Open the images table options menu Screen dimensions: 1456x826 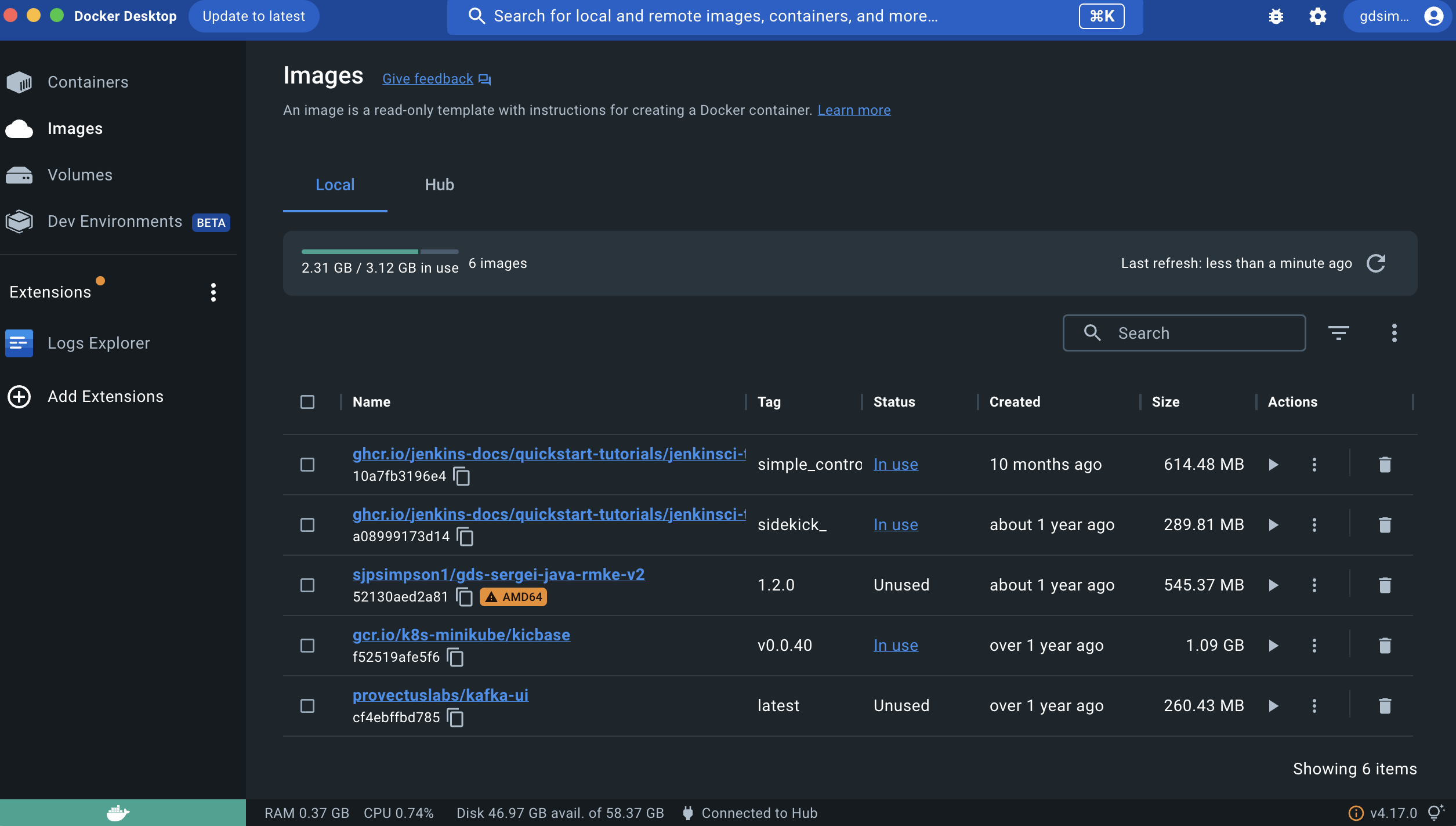[x=1395, y=333]
